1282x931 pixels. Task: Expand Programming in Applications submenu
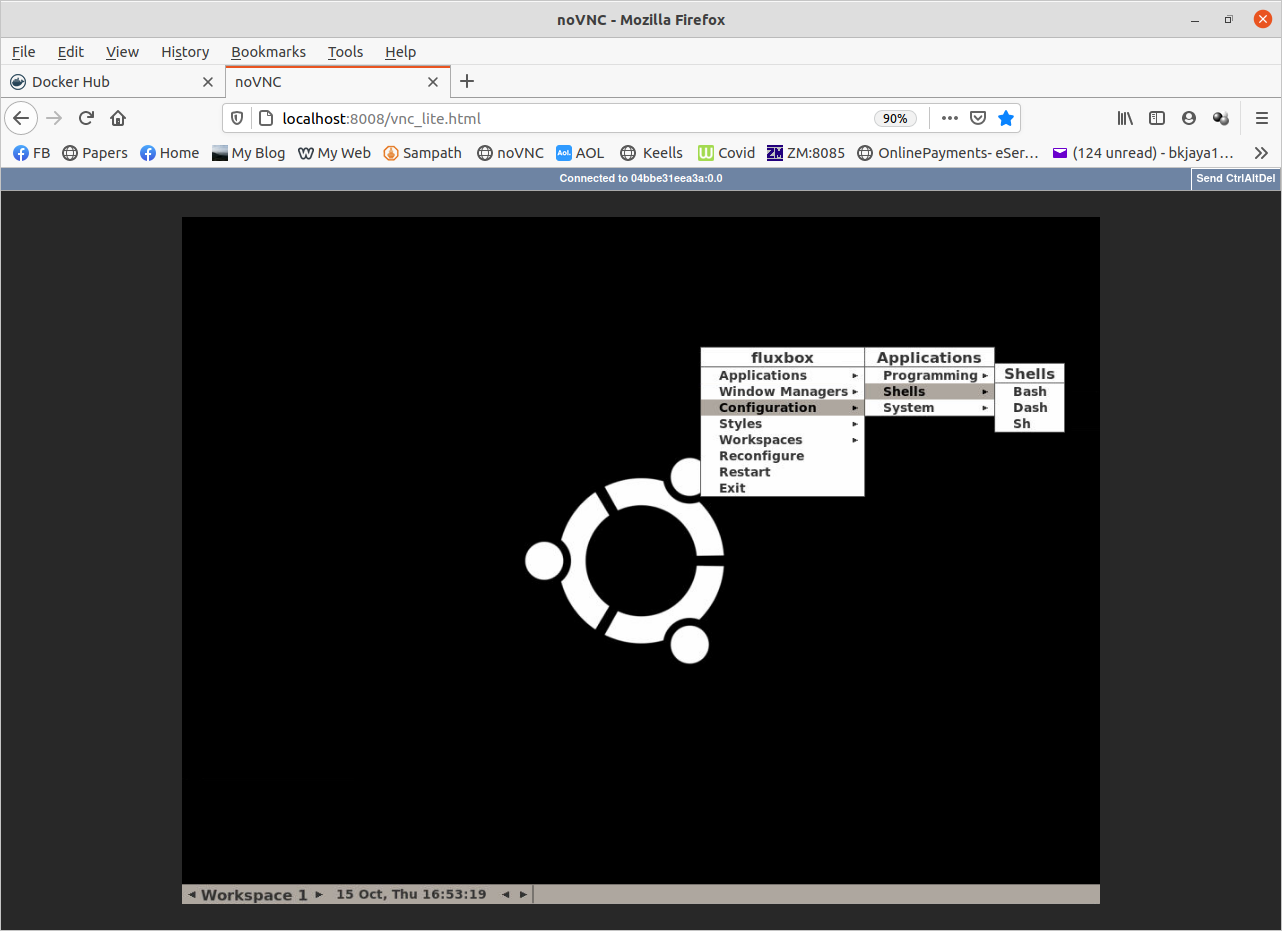pyautogui.click(x=929, y=376)
